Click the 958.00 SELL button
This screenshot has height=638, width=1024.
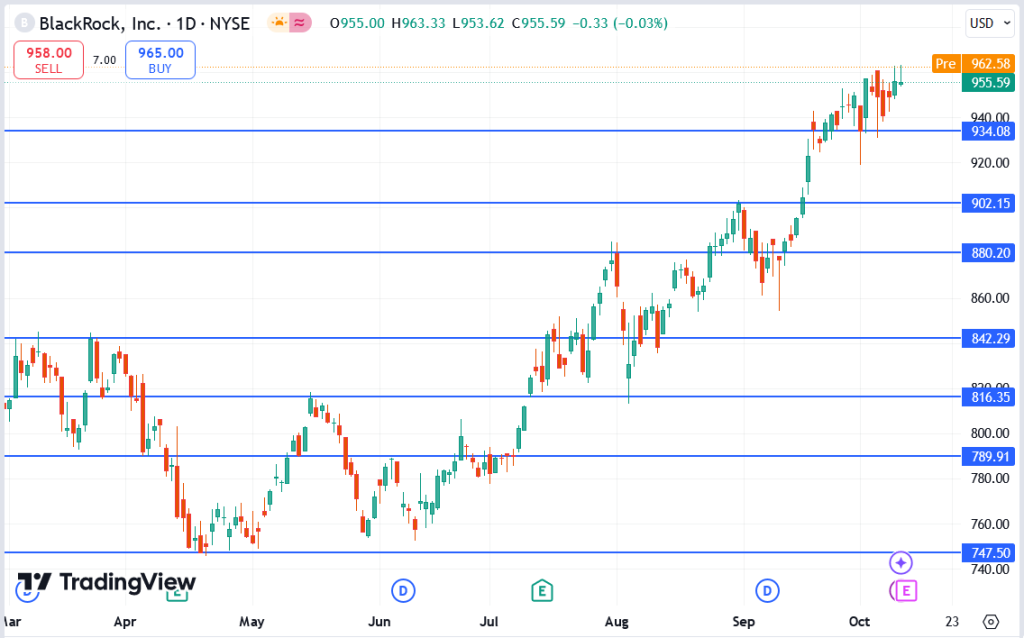(48, 60)
